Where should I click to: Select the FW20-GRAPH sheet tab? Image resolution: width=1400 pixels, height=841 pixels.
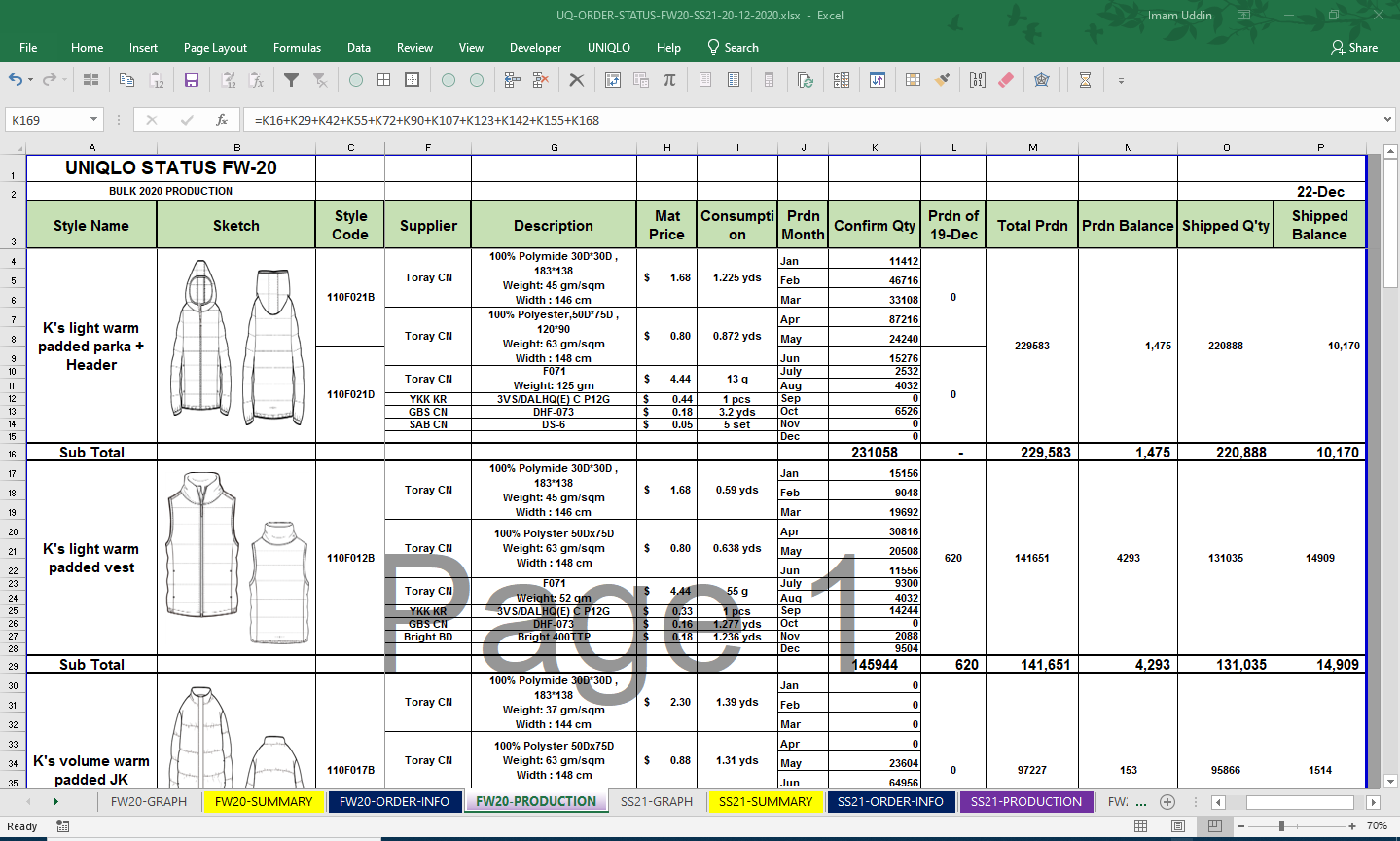(149, 801)
